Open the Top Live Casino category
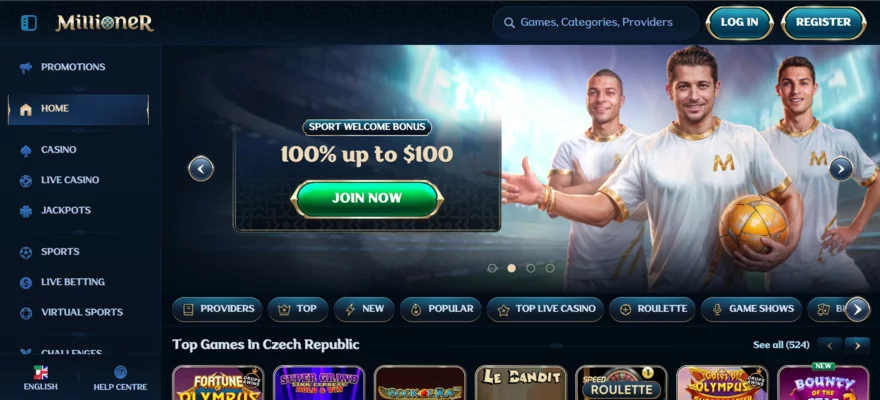880x400 pixels. [545, 309]
